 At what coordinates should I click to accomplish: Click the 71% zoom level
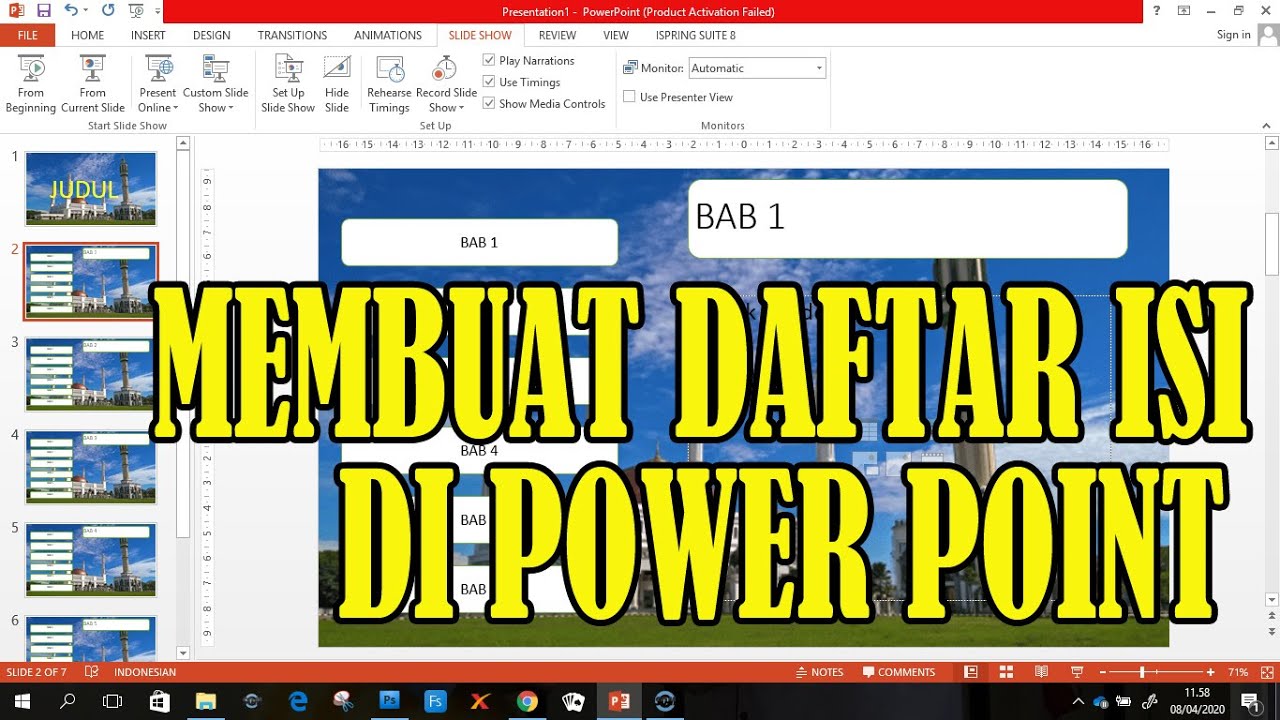coord(1238,672)
